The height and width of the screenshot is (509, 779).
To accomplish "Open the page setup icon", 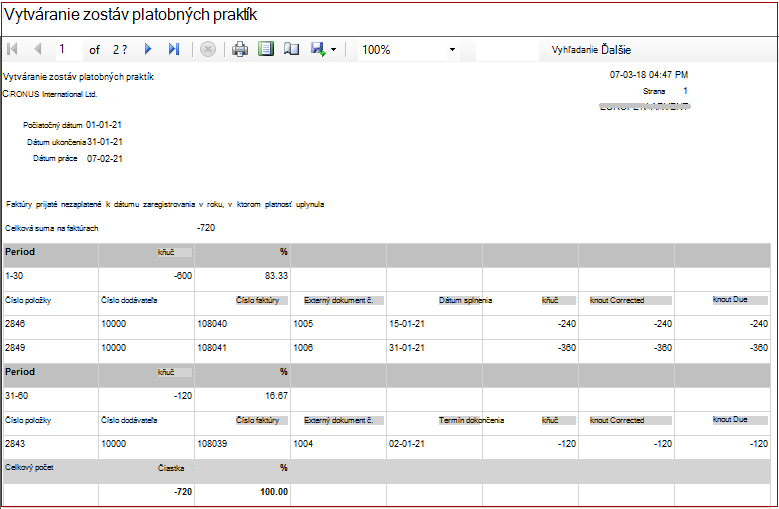I will 291,49.
